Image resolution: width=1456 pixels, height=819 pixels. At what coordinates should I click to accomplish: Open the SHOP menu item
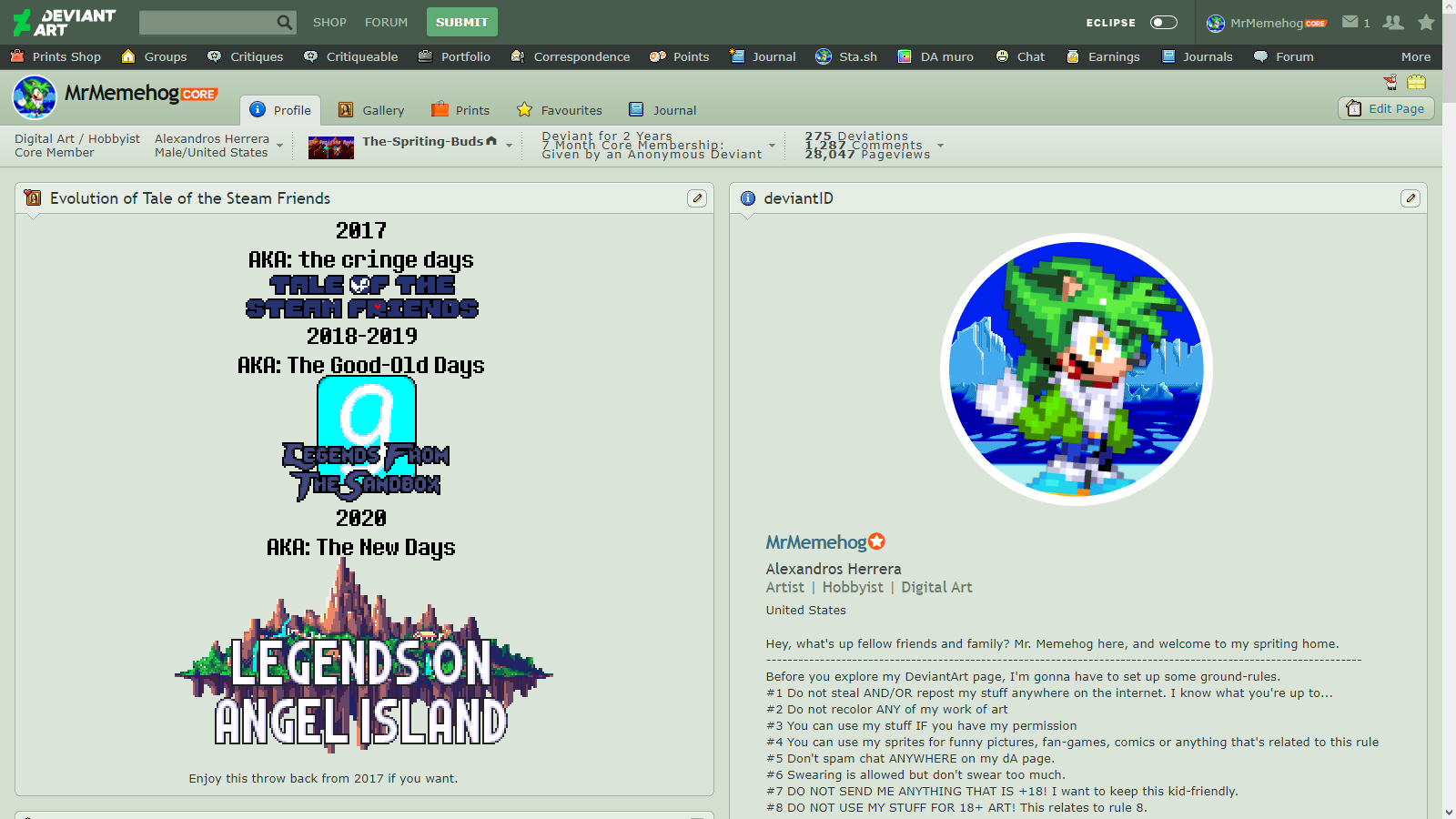[329, 22]
